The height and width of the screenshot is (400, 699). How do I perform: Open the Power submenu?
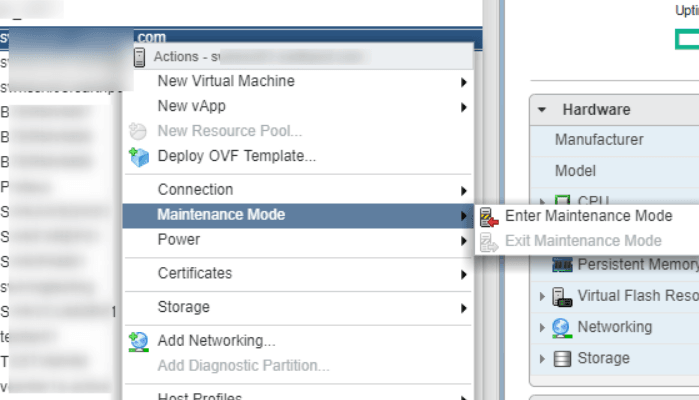click(179, 240)
